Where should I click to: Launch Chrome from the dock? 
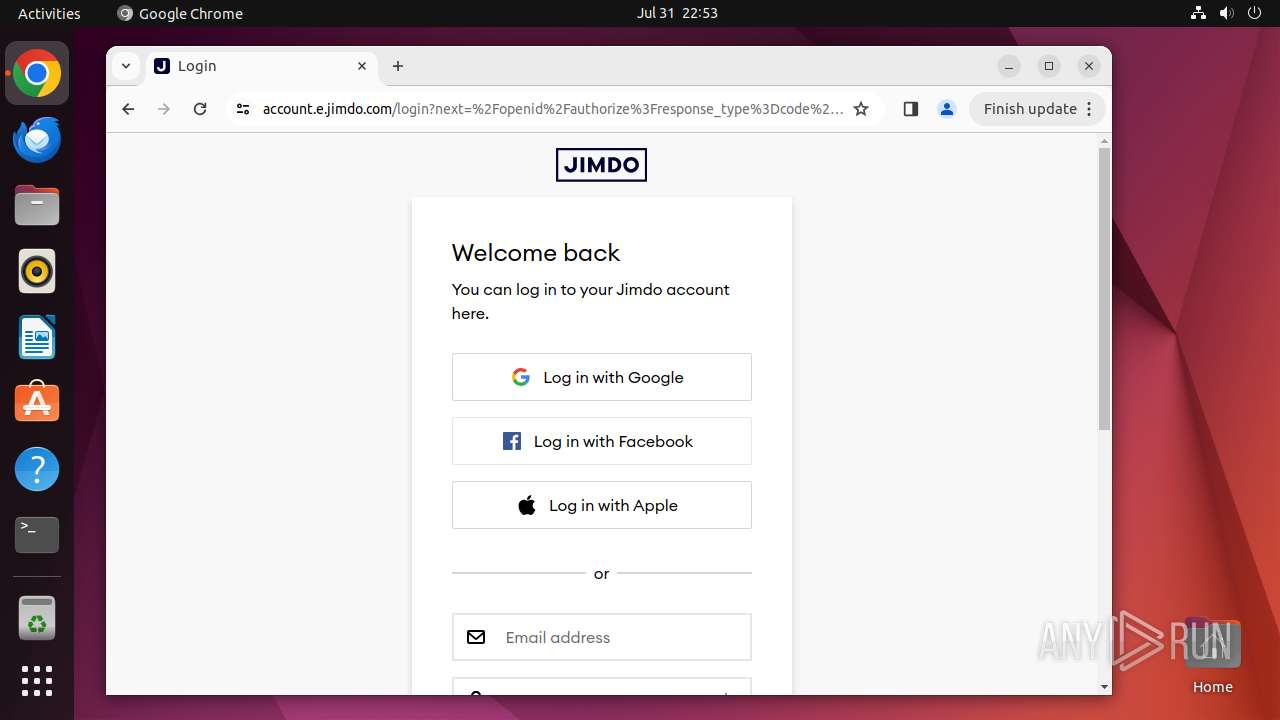click(37, 73)
